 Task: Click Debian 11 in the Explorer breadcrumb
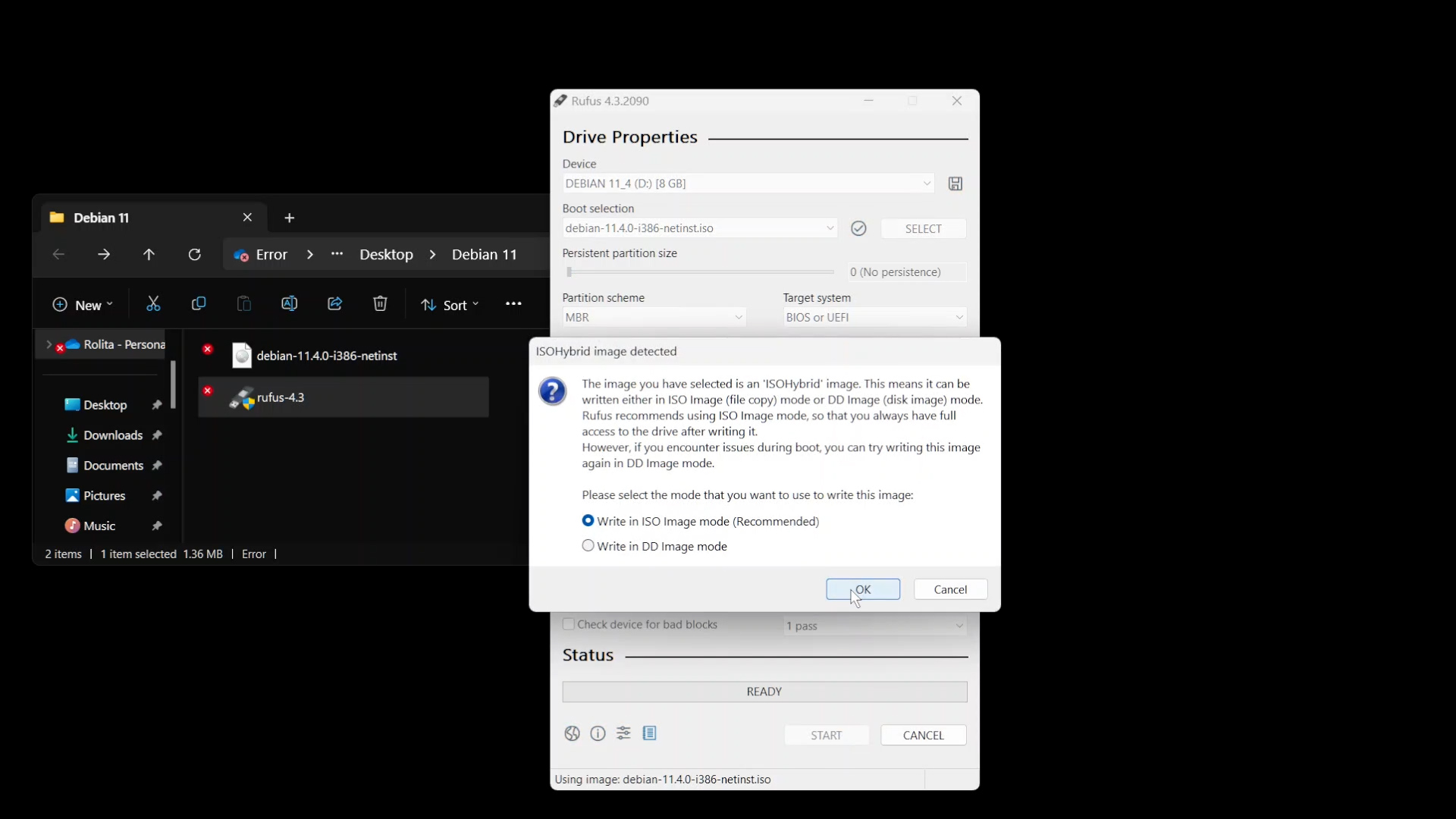(x=485, y=255)
